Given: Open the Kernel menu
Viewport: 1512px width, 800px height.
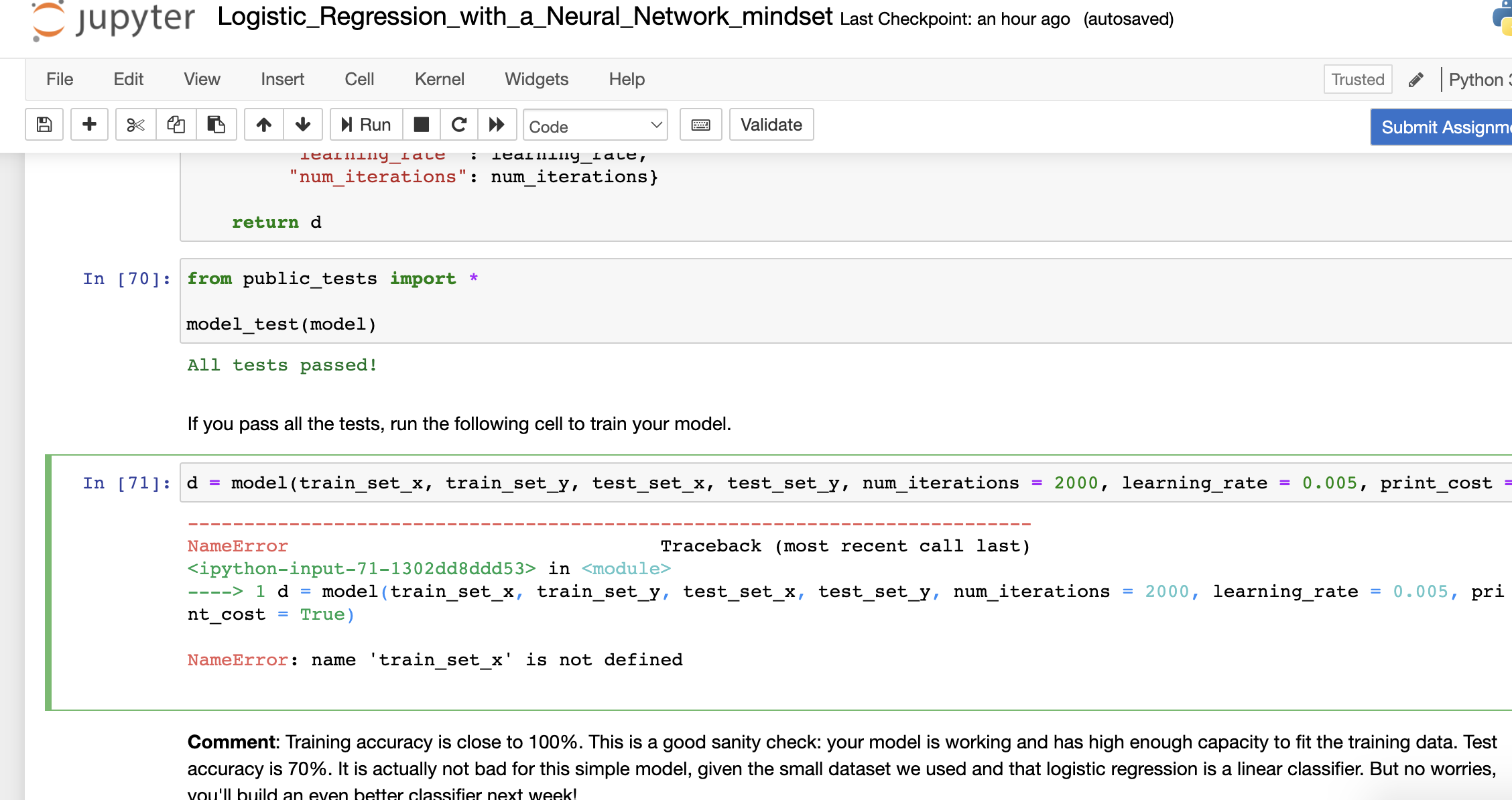Looking at the screenshot, I should point(439,79).
